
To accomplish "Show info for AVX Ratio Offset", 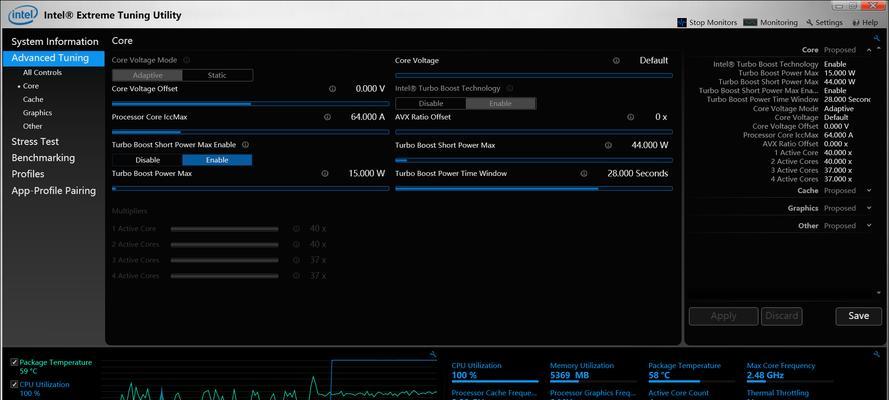I will coord(630,117).
